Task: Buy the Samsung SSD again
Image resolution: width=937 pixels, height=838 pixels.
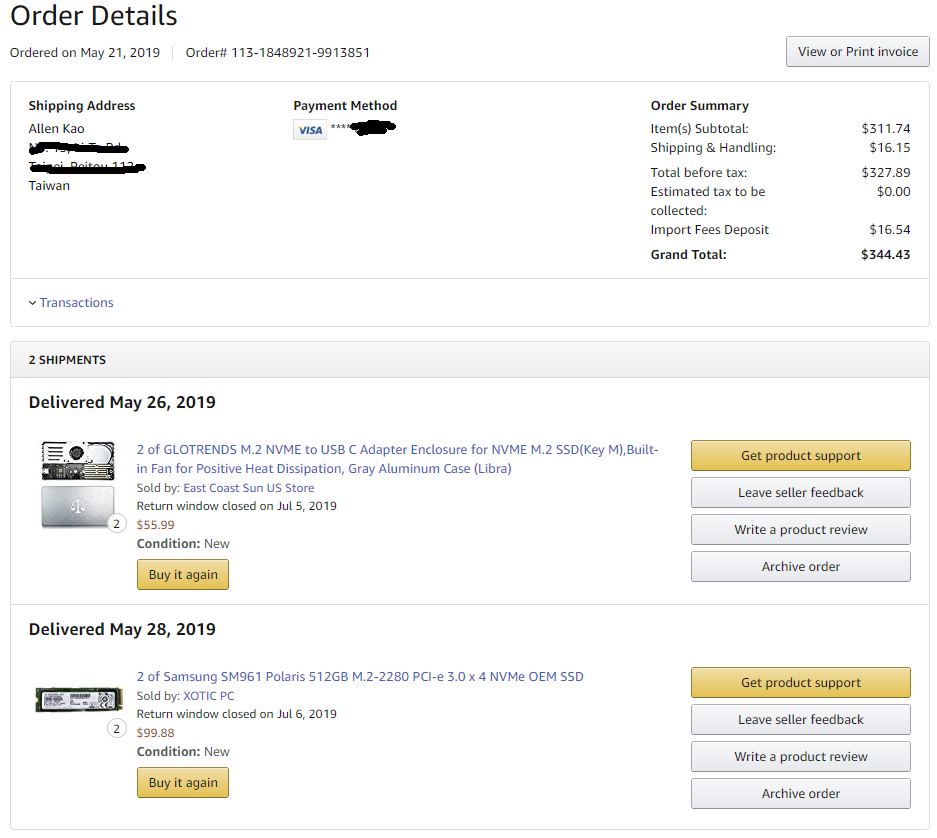Action: point(183,783)
